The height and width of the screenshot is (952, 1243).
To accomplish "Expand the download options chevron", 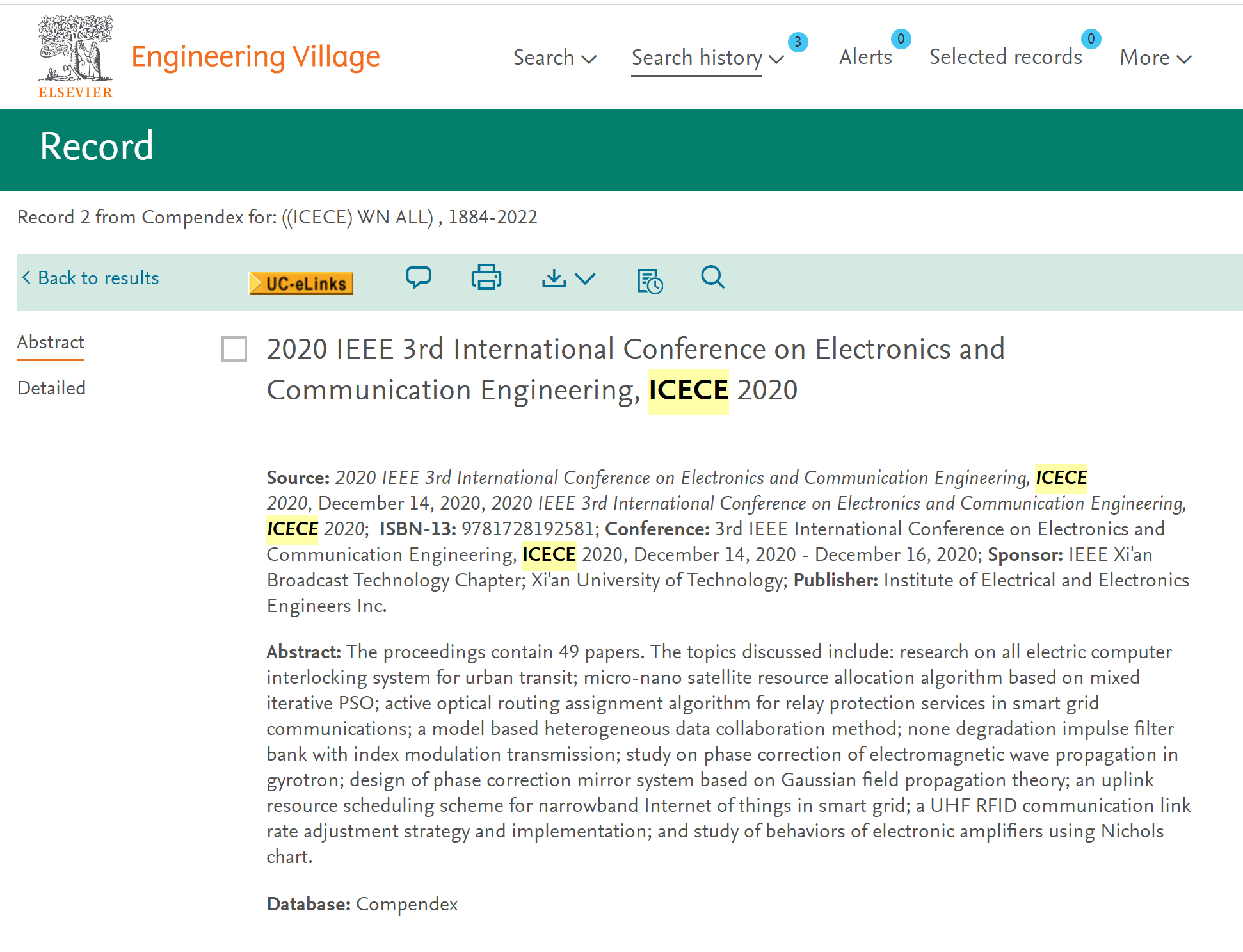I will (585, 278).
